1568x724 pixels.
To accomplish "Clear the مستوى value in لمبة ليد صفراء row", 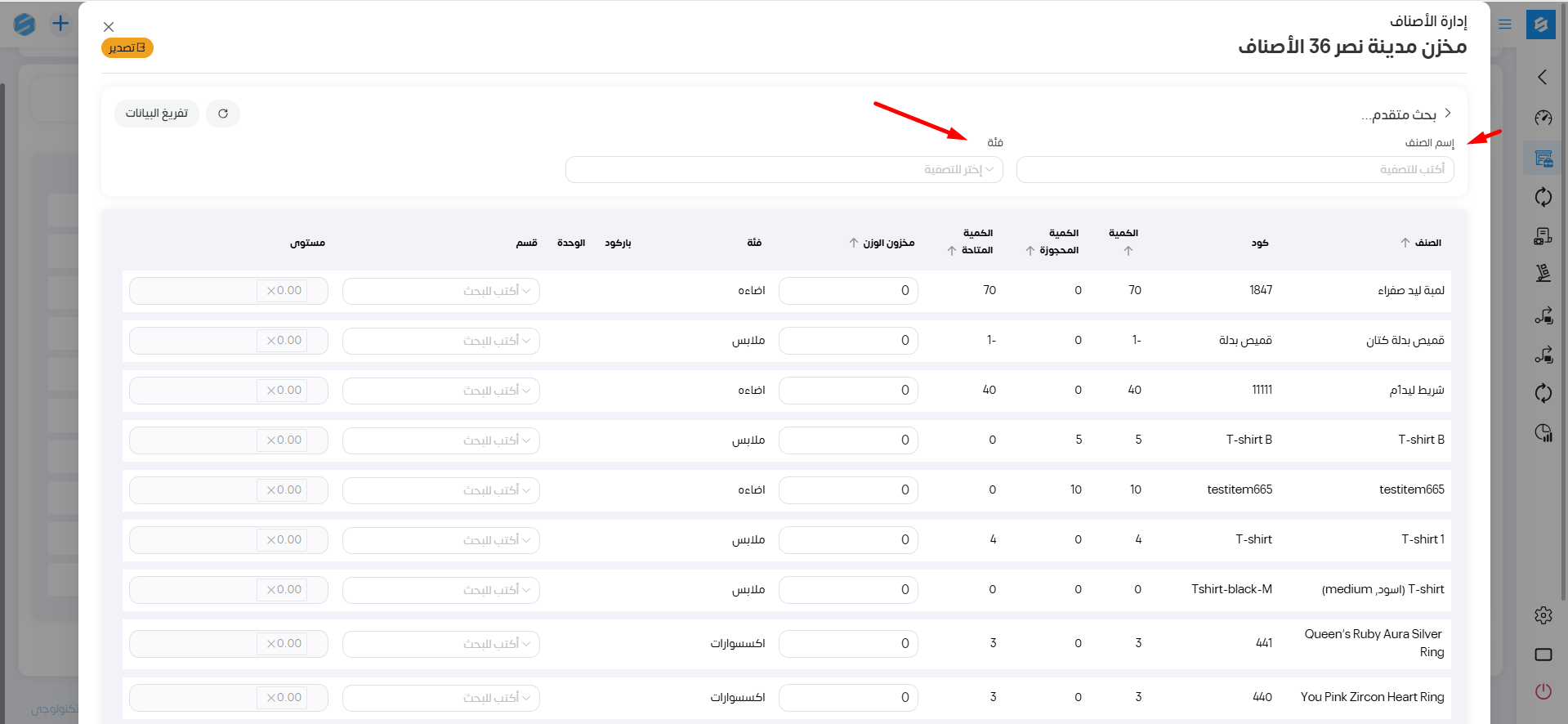I will point(271,291).
